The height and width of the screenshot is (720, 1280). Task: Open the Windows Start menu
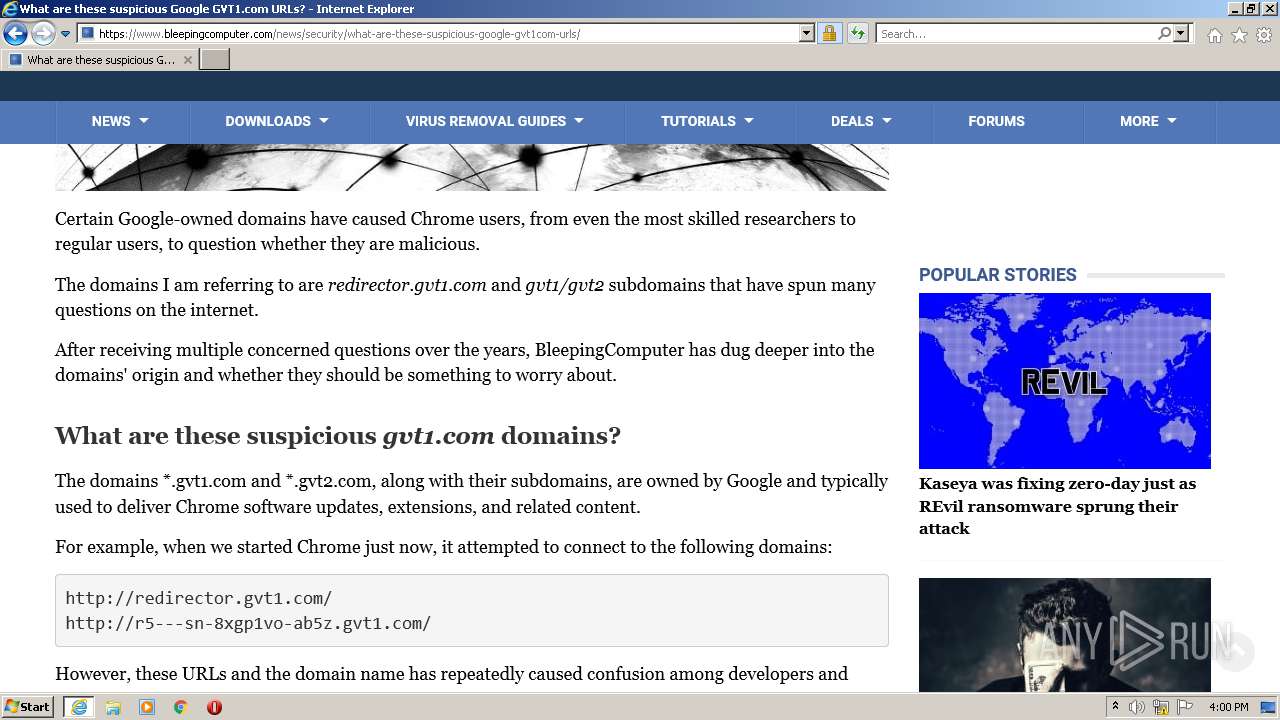click(28, 707)
